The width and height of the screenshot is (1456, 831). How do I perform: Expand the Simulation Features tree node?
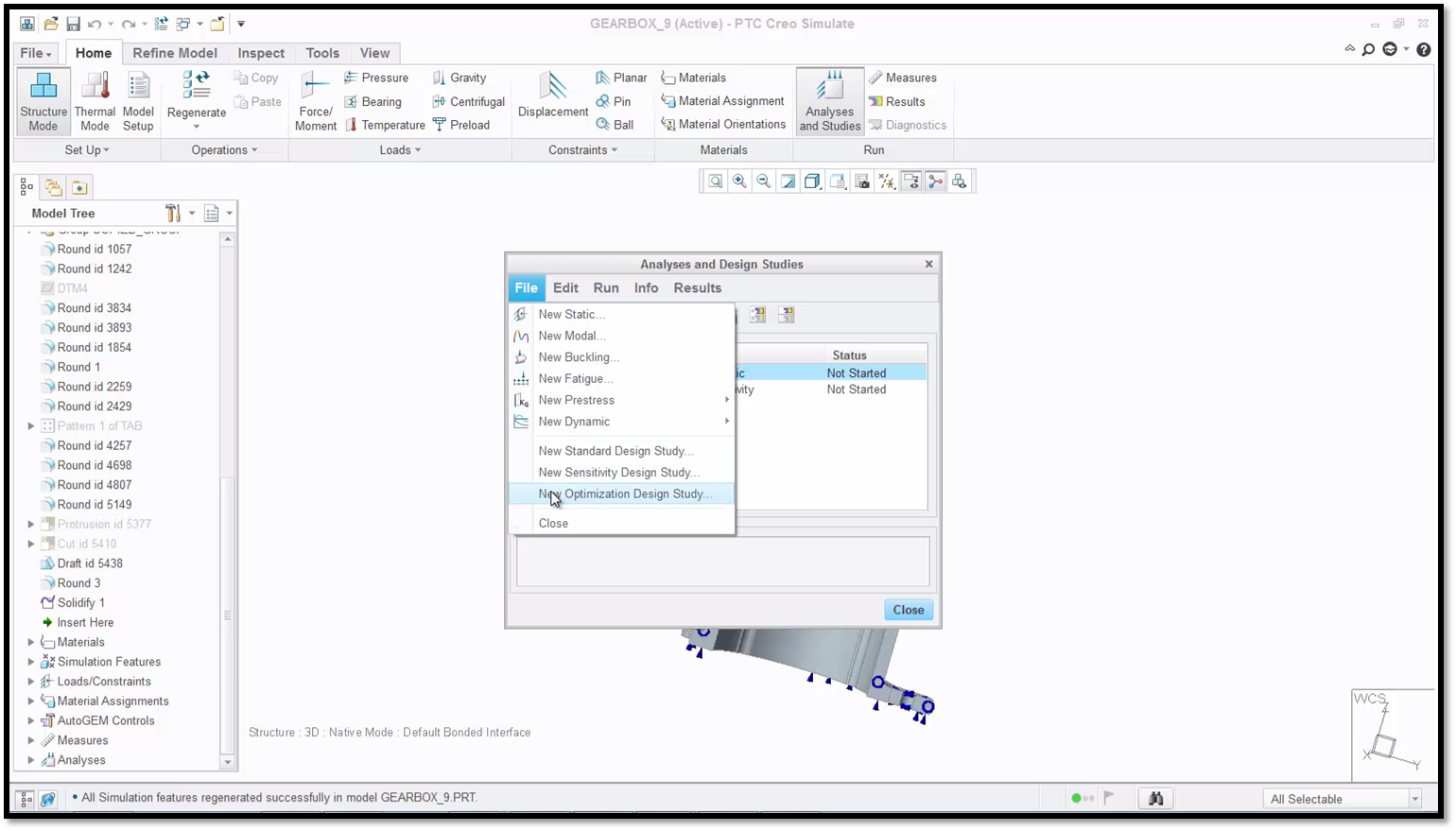[31, 662]
